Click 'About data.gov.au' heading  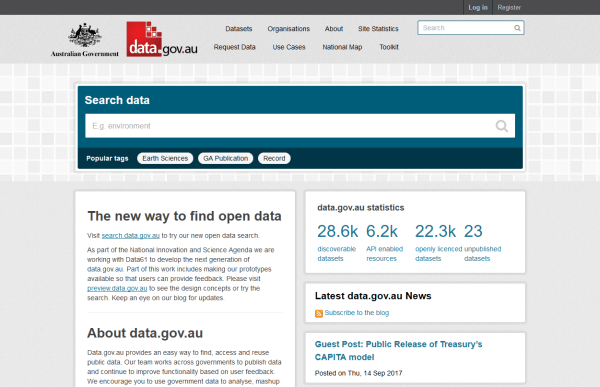145,333
